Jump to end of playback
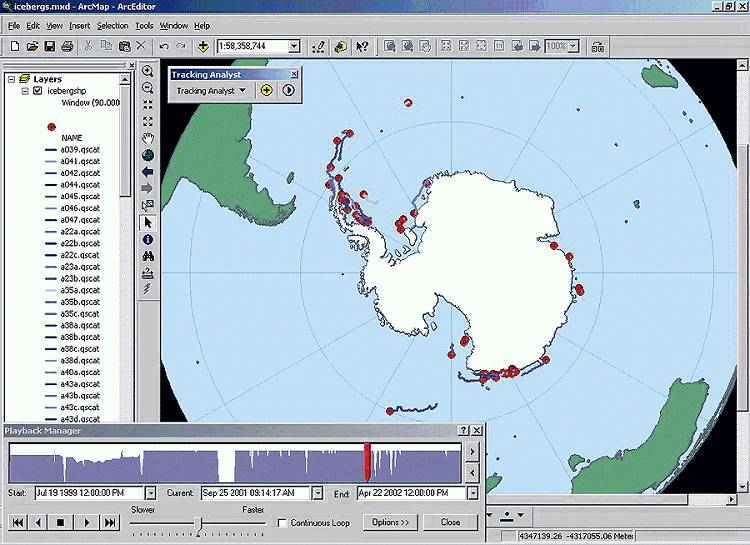Screen dimensions: 750x545 [109, 523]
